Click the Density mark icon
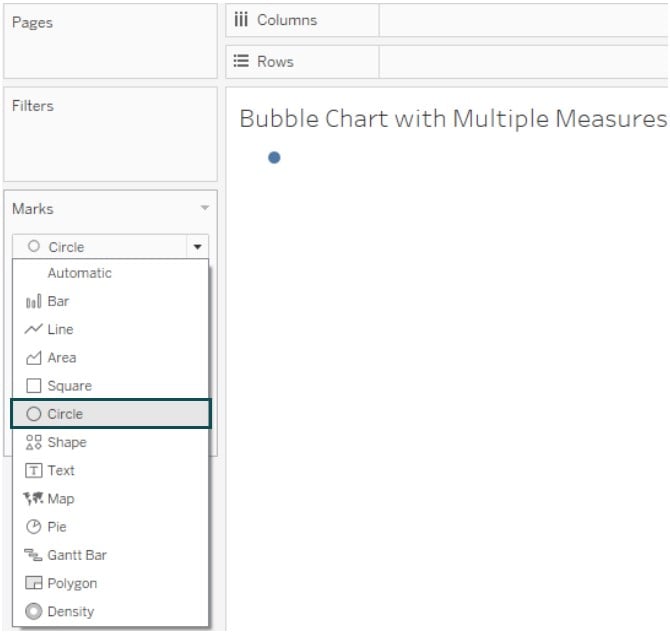The height and width of the screenshot is (637, 670). pyautogui.click(x=33, y=611)
